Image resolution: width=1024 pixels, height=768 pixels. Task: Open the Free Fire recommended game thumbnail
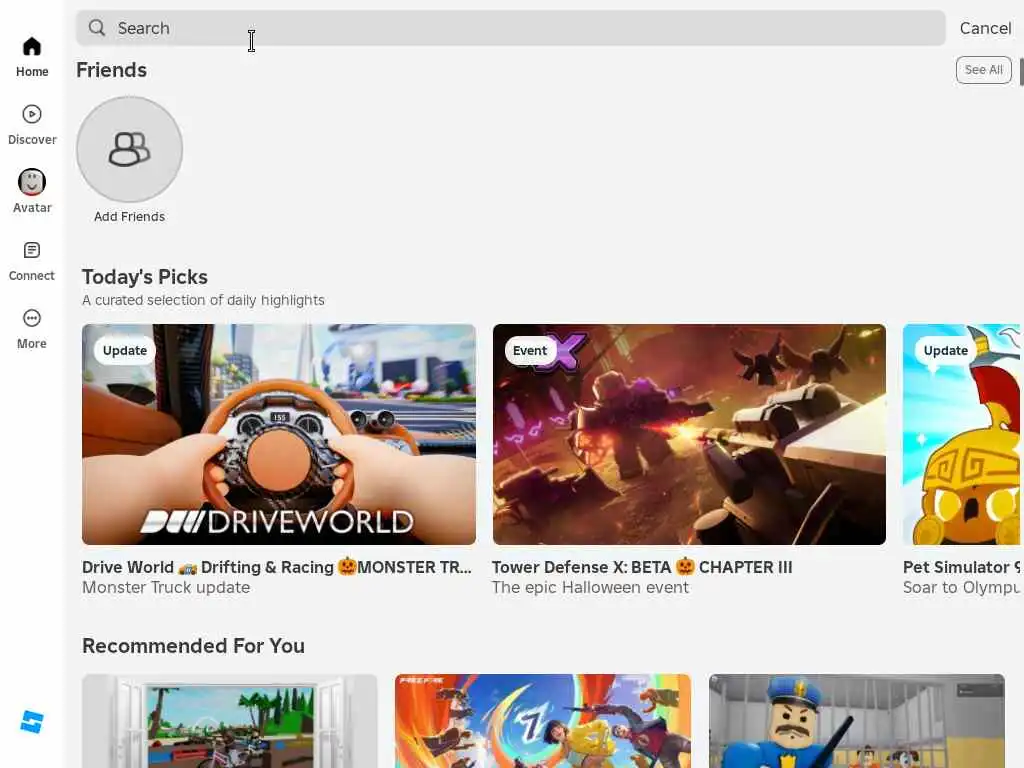pyautogui.click(x=543, y=721)
